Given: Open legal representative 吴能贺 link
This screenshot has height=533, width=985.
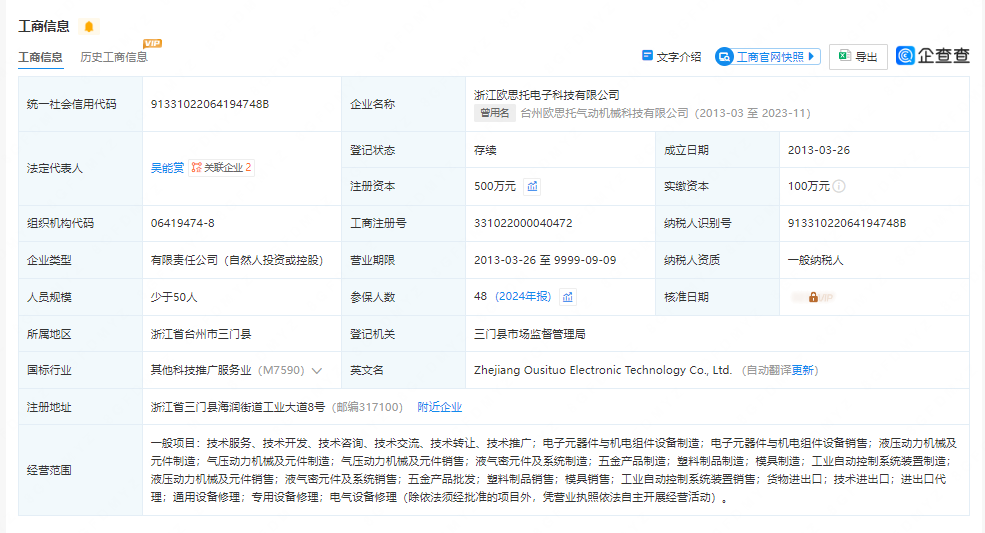Looking at the screenshot, I should click(167, 168).
